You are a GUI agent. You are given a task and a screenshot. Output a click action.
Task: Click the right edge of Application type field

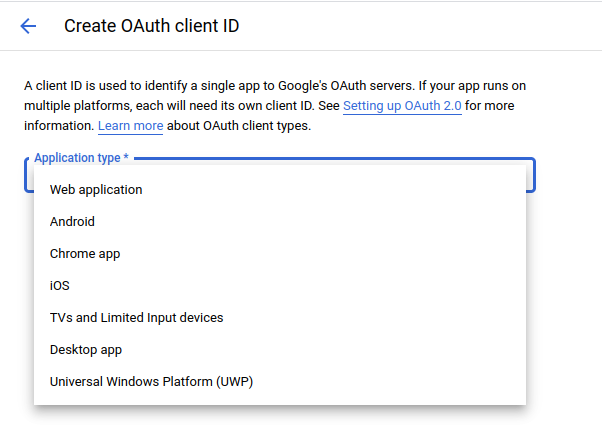pos(531,175)
